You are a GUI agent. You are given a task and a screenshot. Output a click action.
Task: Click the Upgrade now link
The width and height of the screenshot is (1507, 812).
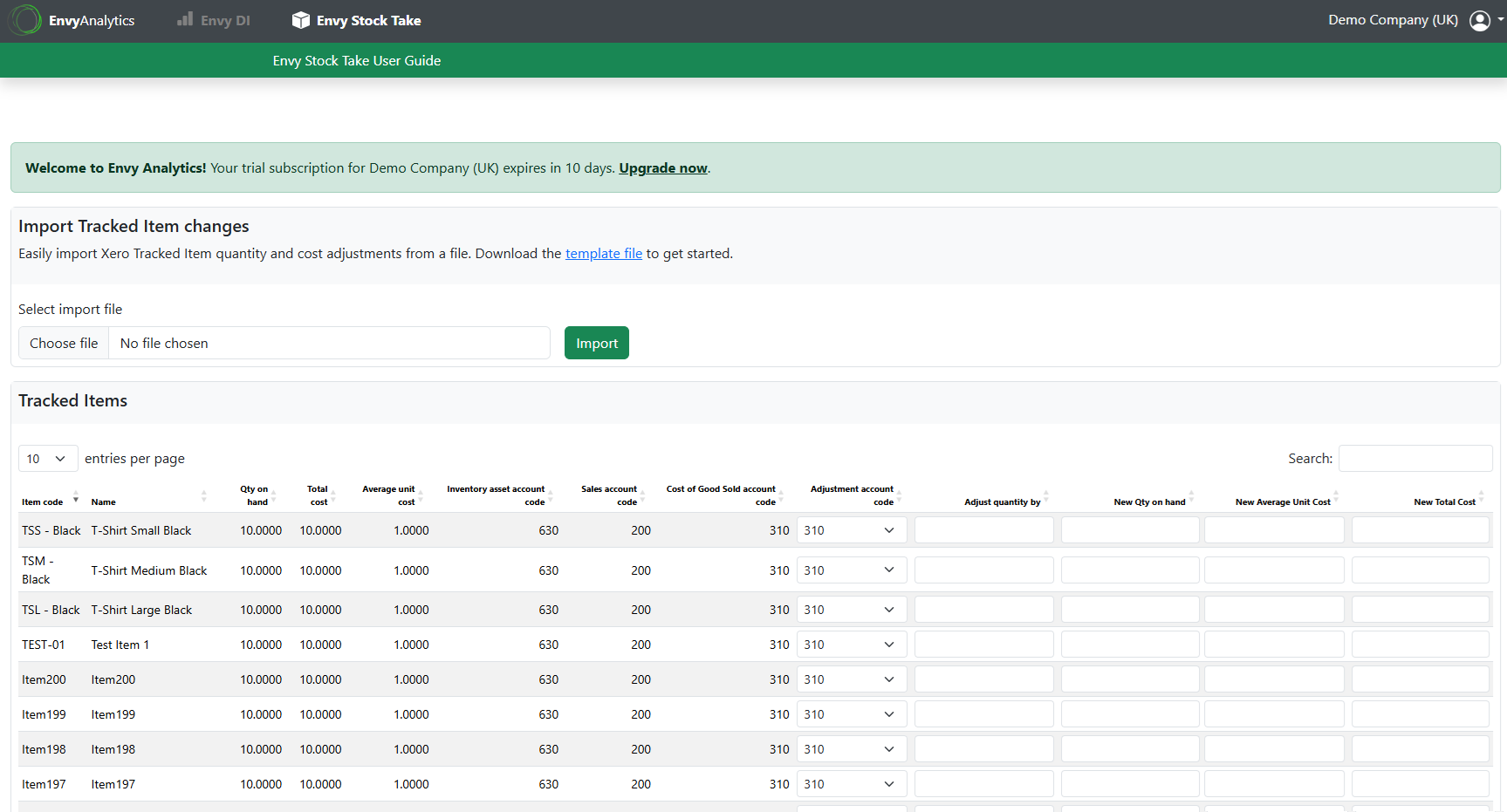click(x=663, y=168)
